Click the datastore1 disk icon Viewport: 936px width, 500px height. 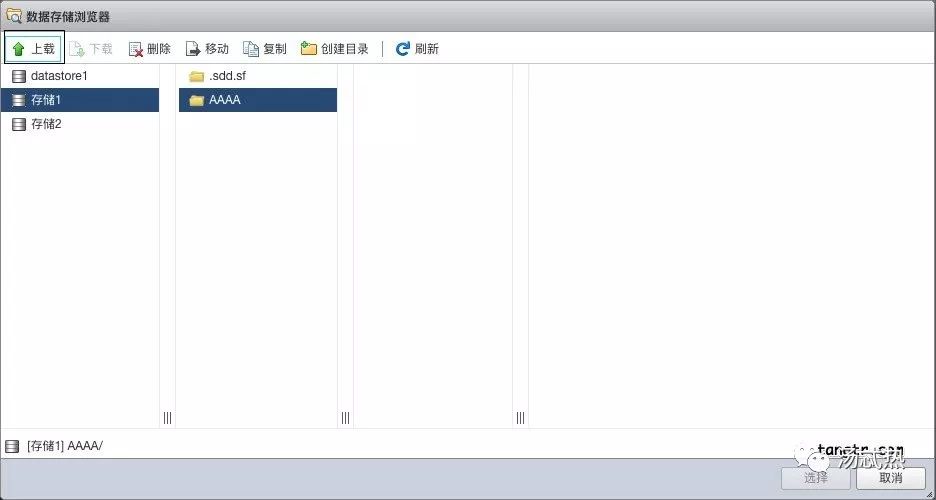[19, 76]
